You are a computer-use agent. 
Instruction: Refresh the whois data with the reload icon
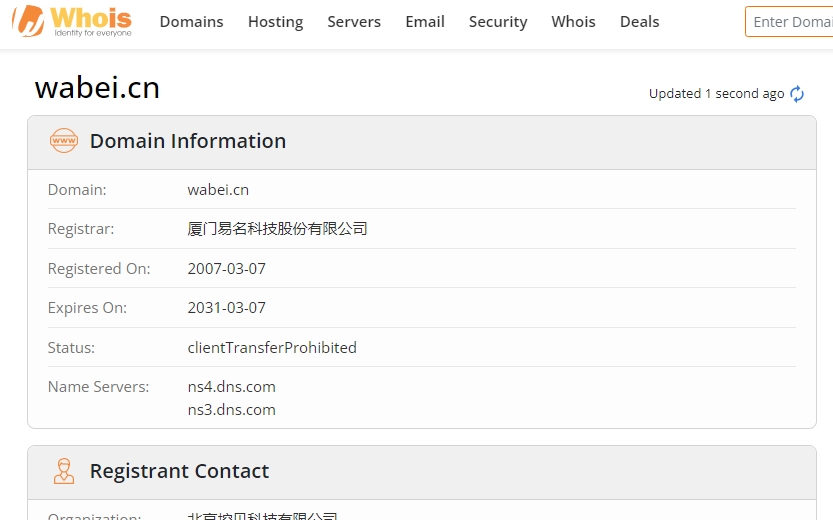797,94
